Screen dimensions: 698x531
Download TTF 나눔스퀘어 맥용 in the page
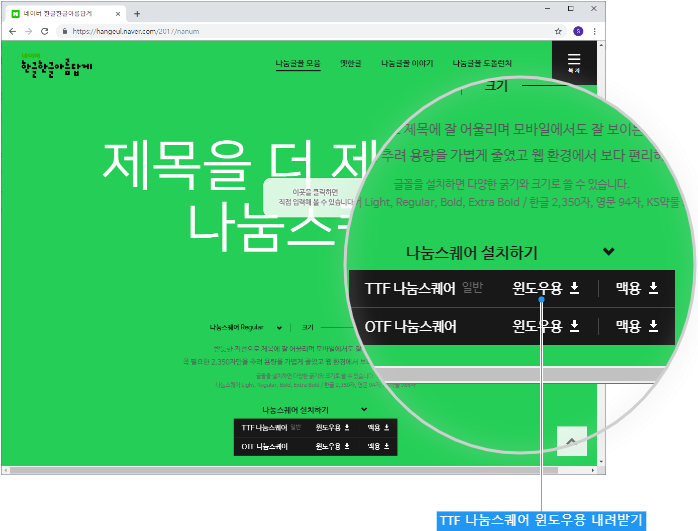tap(378, 428)
